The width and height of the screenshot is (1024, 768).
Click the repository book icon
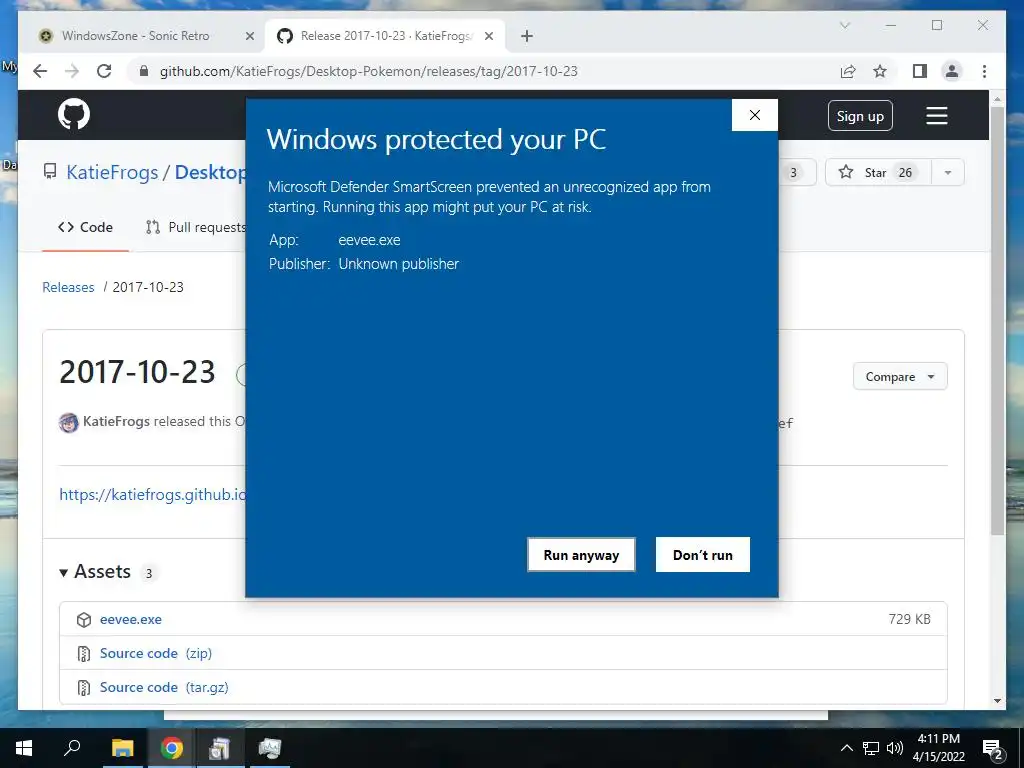(50, 172)
